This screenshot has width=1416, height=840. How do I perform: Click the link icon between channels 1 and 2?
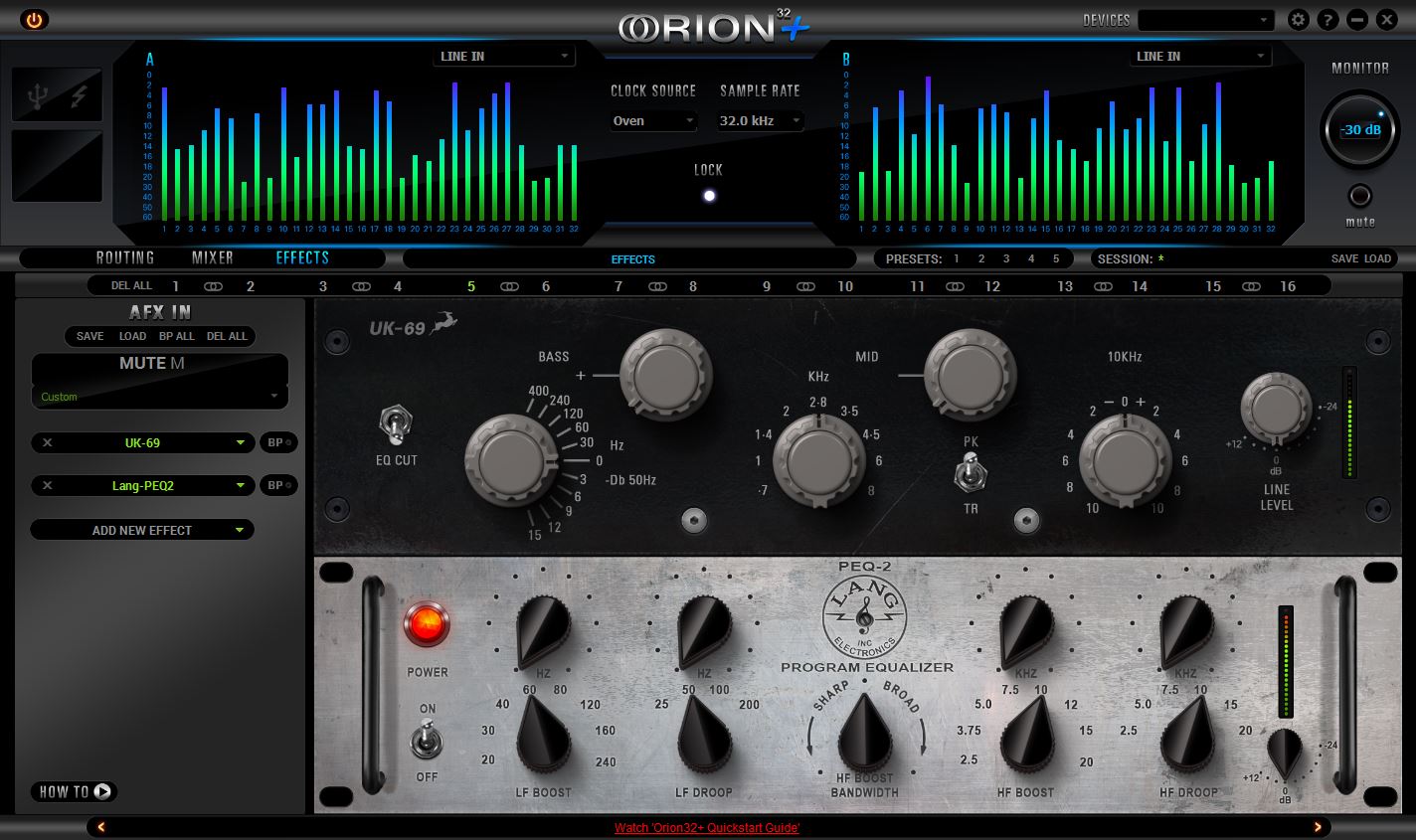[213, 286]
